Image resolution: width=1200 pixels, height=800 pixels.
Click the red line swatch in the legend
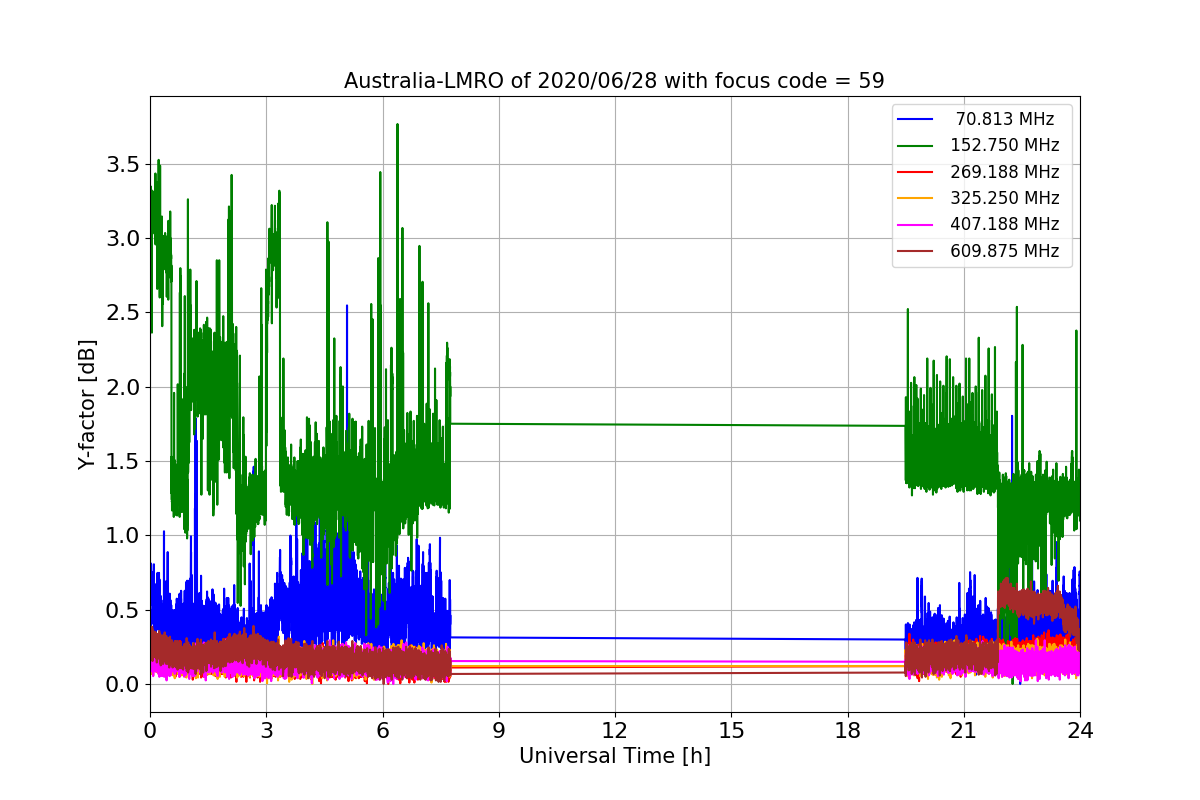pos(916,172)
